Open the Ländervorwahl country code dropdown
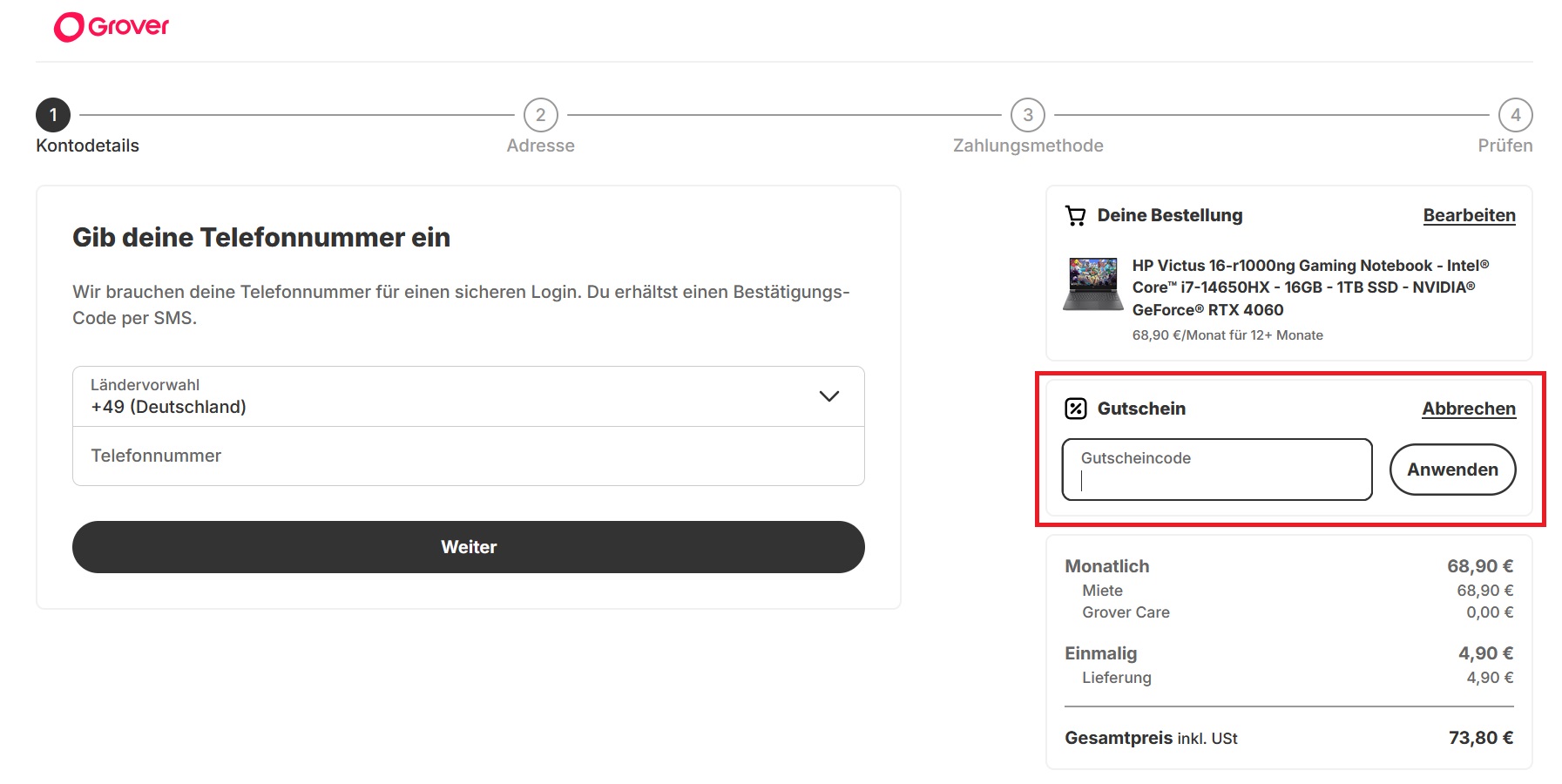This screenshot has height=784, width=1562. [x=469, y=396]
